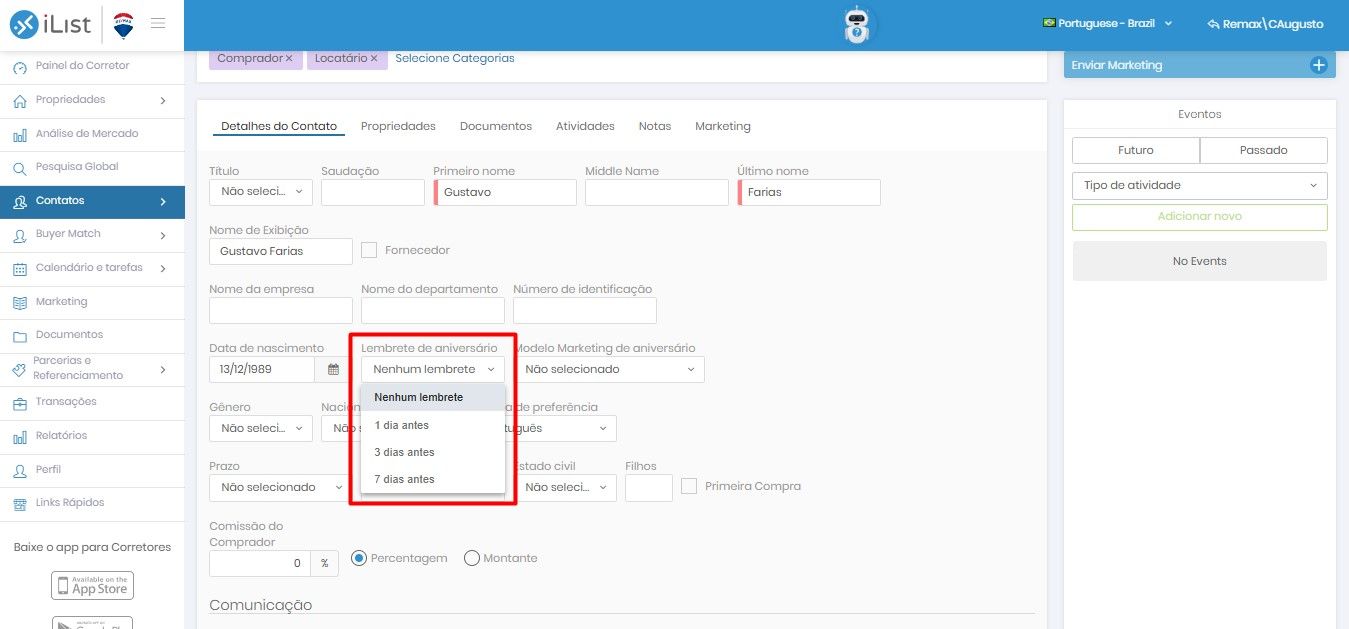The height and width of the screenshot is (629, 1349).
Task: Show Futuro events
Action: pos(1136,150)
